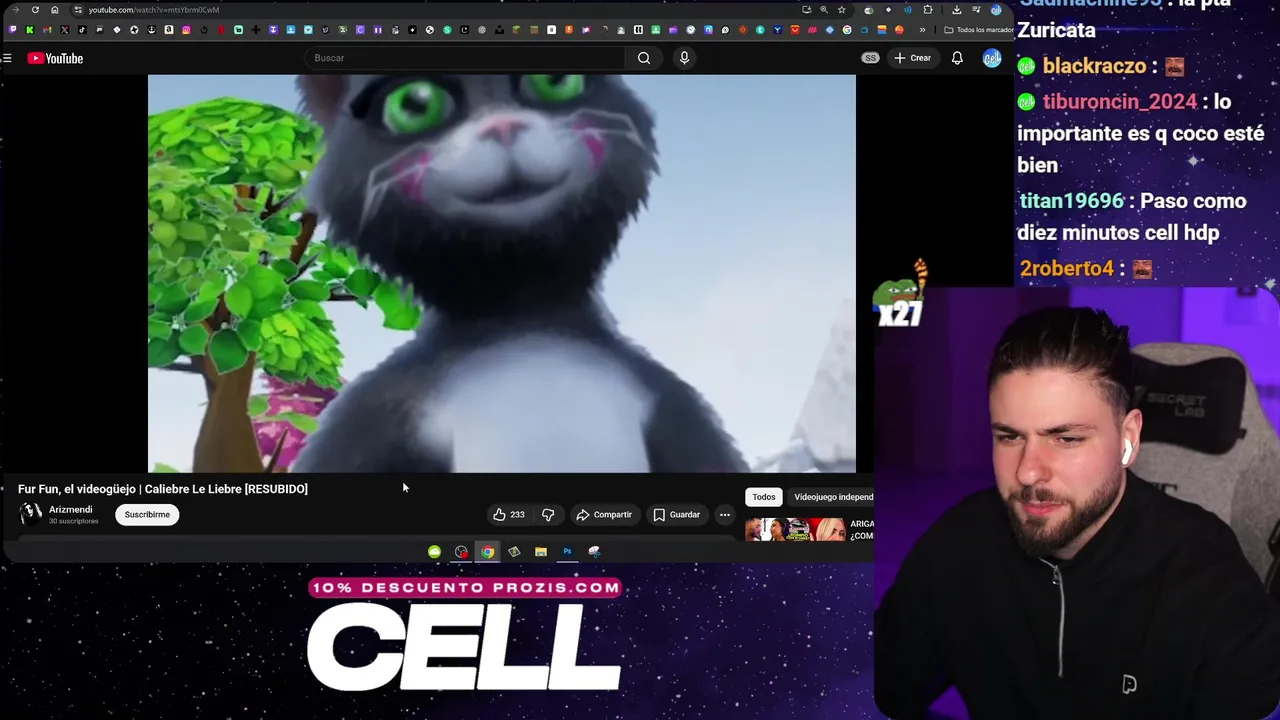The width and height of the screenshot is (1280, 720).
Task: Open the three-dot more actions menu
Action: 725,514
